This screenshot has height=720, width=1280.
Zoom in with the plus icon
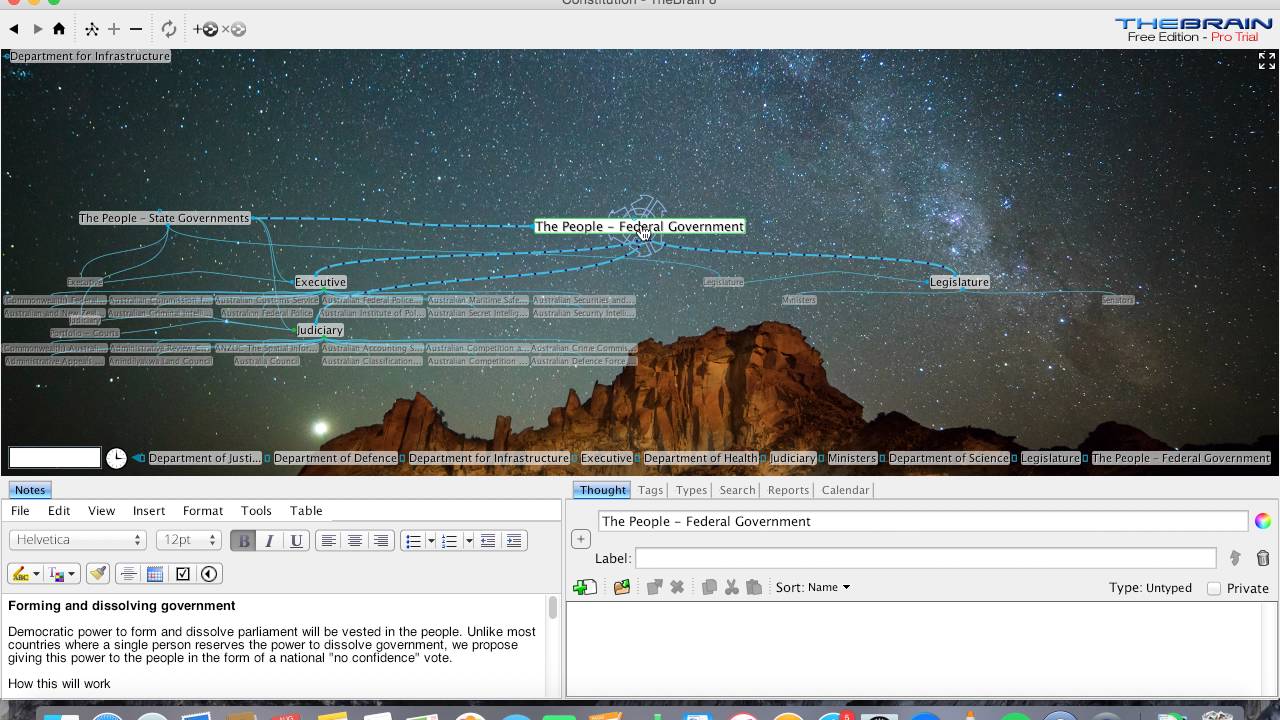coord(114,29)
